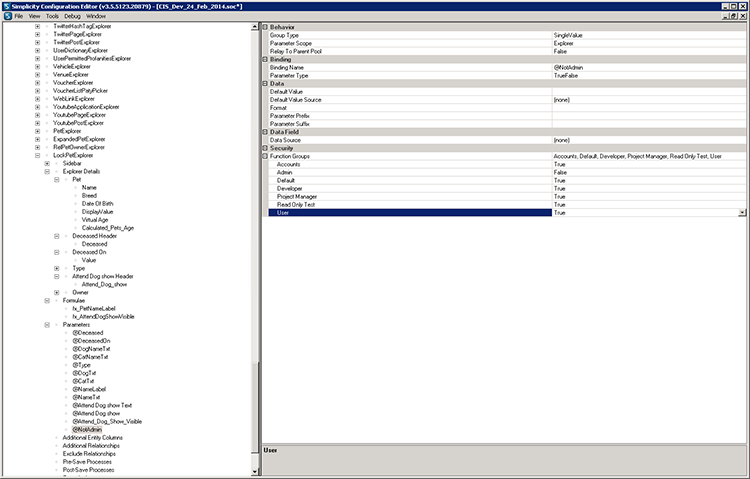750x479 pixels.
Task: Select Additional Entity Columns node
Action: pos(92,438)
